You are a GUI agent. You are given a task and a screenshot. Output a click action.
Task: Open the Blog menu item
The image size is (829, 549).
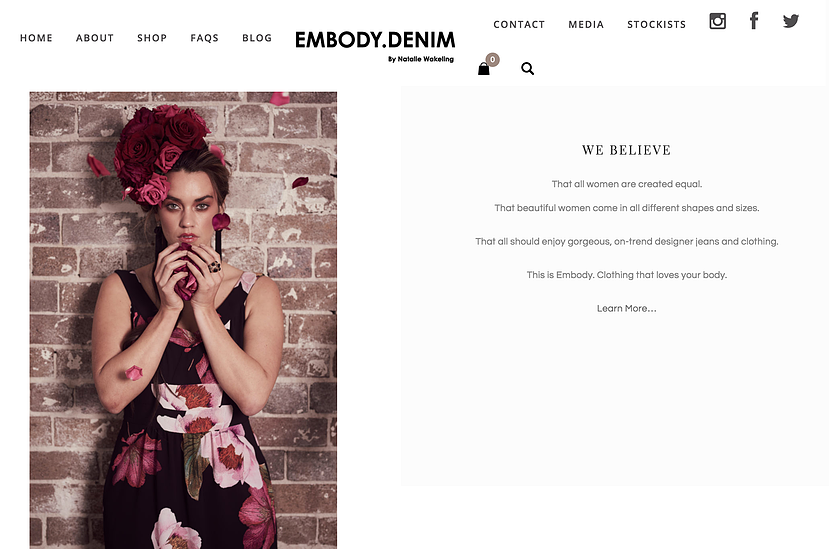coord(257,38)
